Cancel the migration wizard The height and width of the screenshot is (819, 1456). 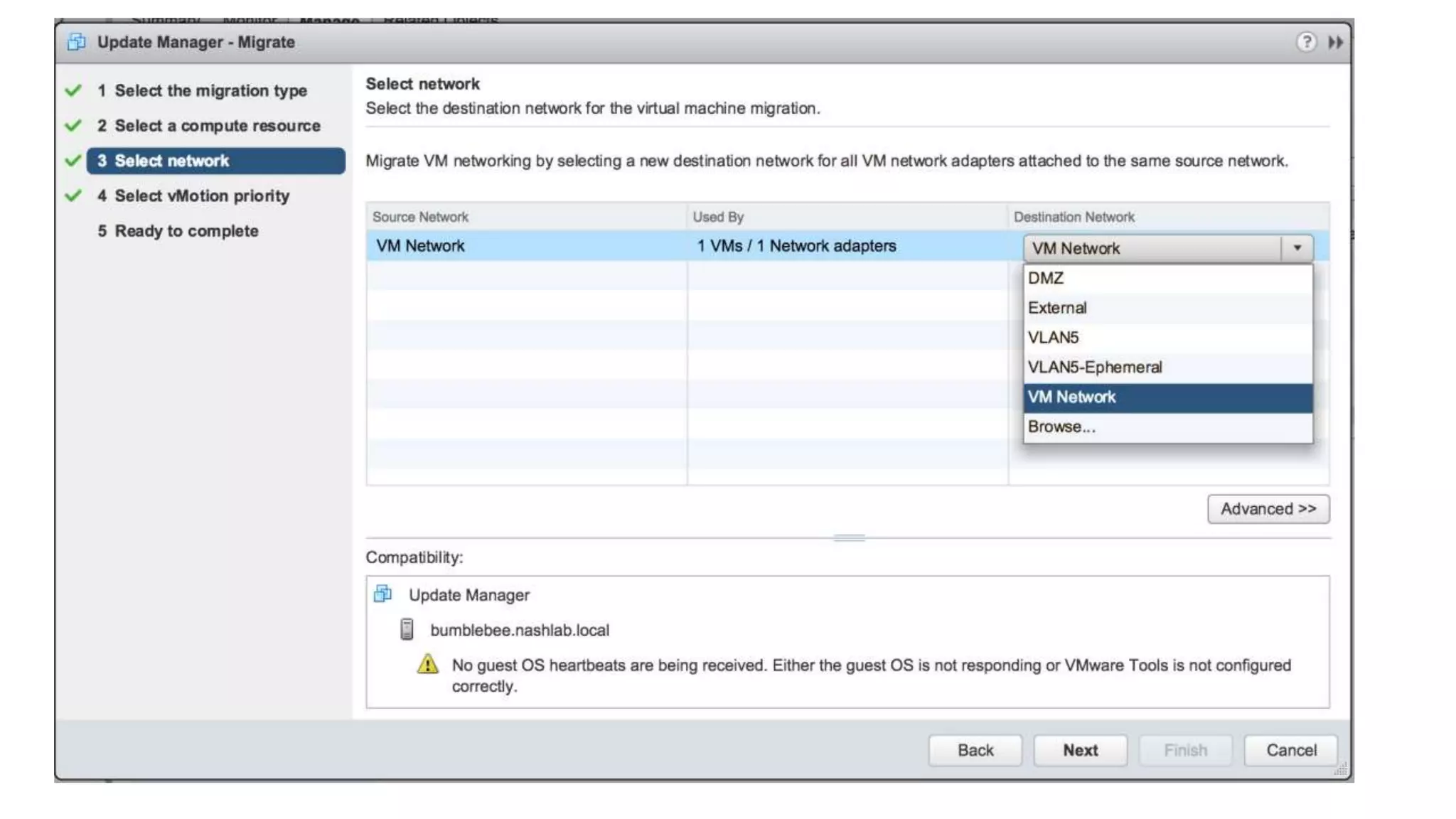click(1290, 750)
